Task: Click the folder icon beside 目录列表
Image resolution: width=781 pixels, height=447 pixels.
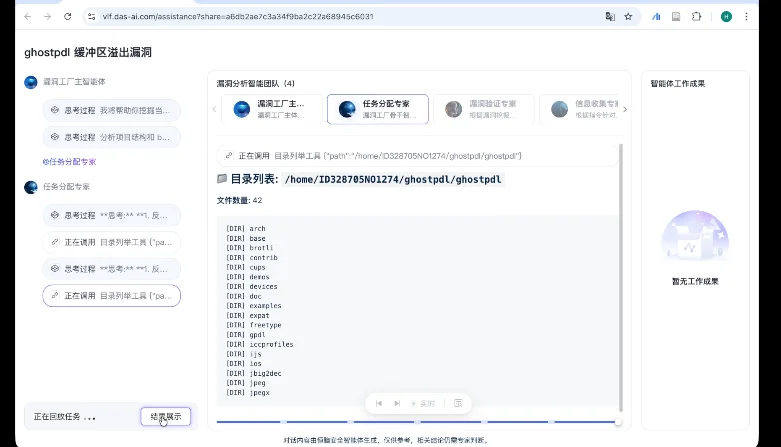Action: pos(222,178)
